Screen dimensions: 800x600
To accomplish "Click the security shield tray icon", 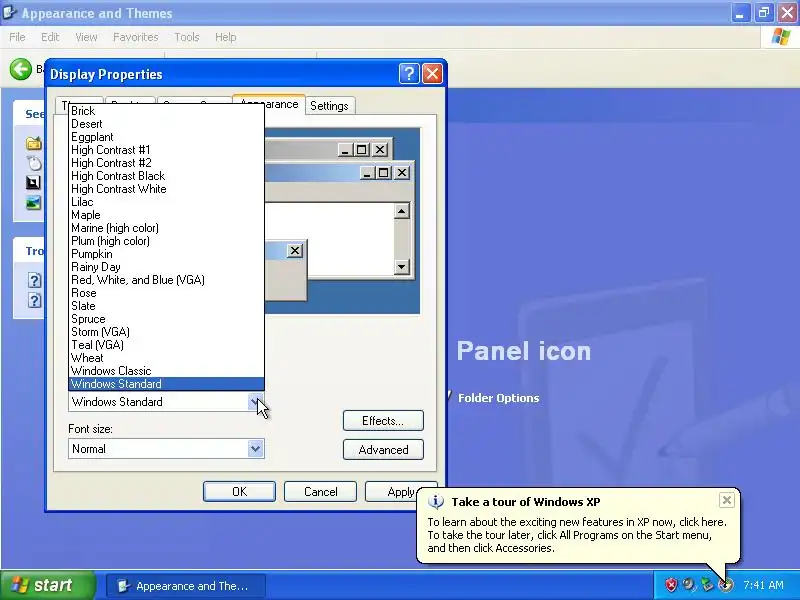I will tap(671, 585).
